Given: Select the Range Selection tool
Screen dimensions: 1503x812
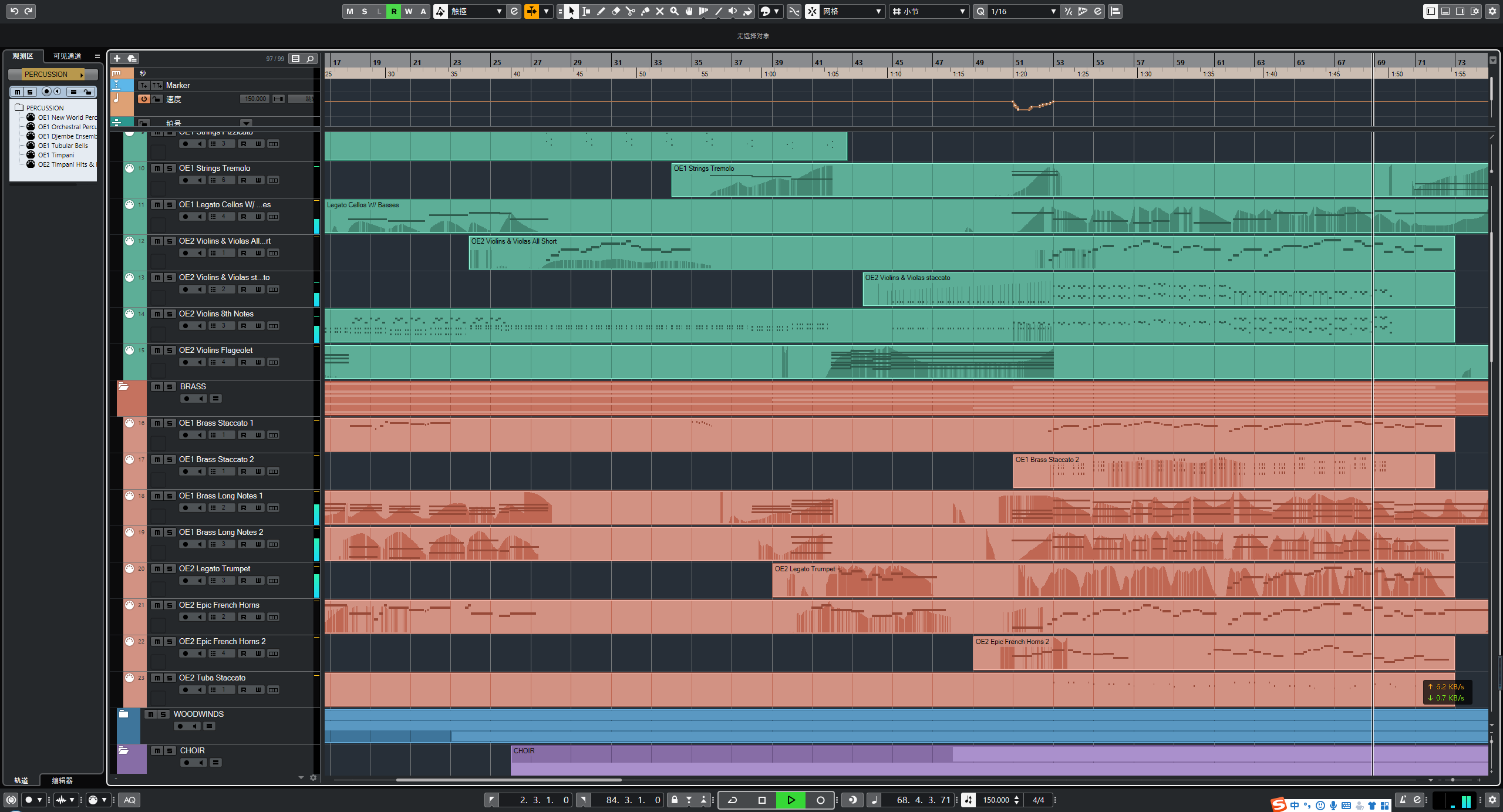Looking at the screenshot, I should coord(586,11).
